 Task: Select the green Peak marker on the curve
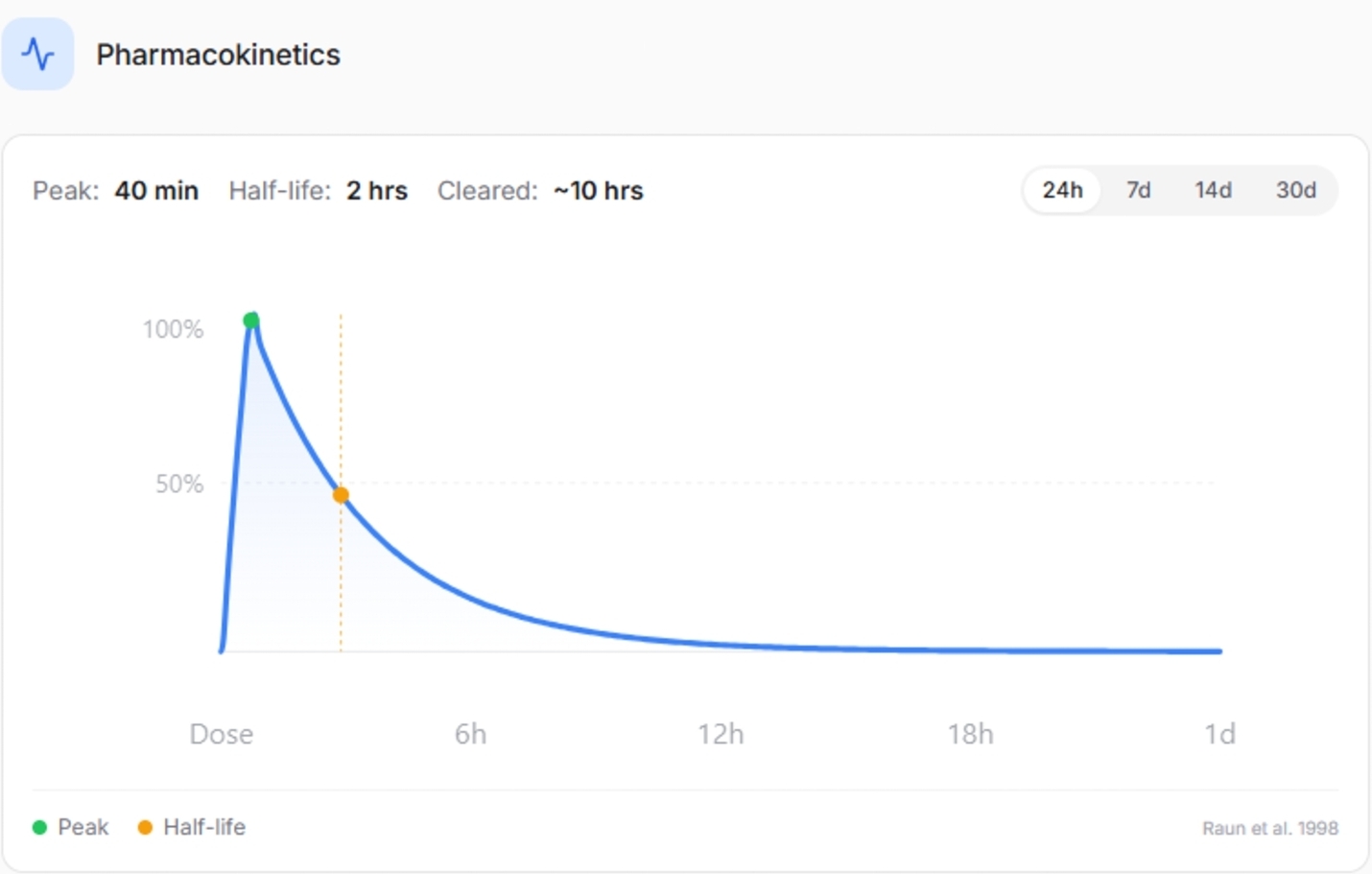coord(251,319)
